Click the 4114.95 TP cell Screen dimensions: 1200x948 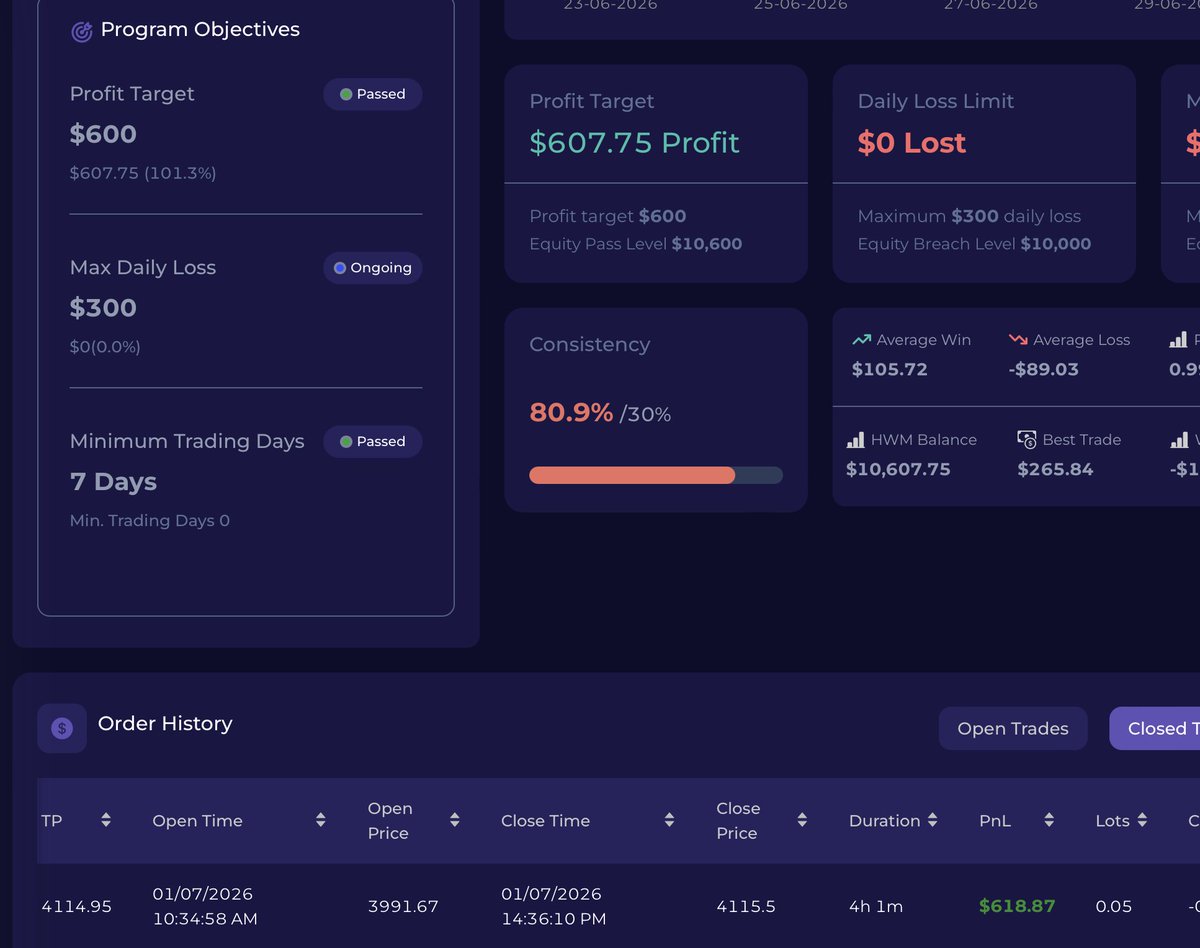77,907
